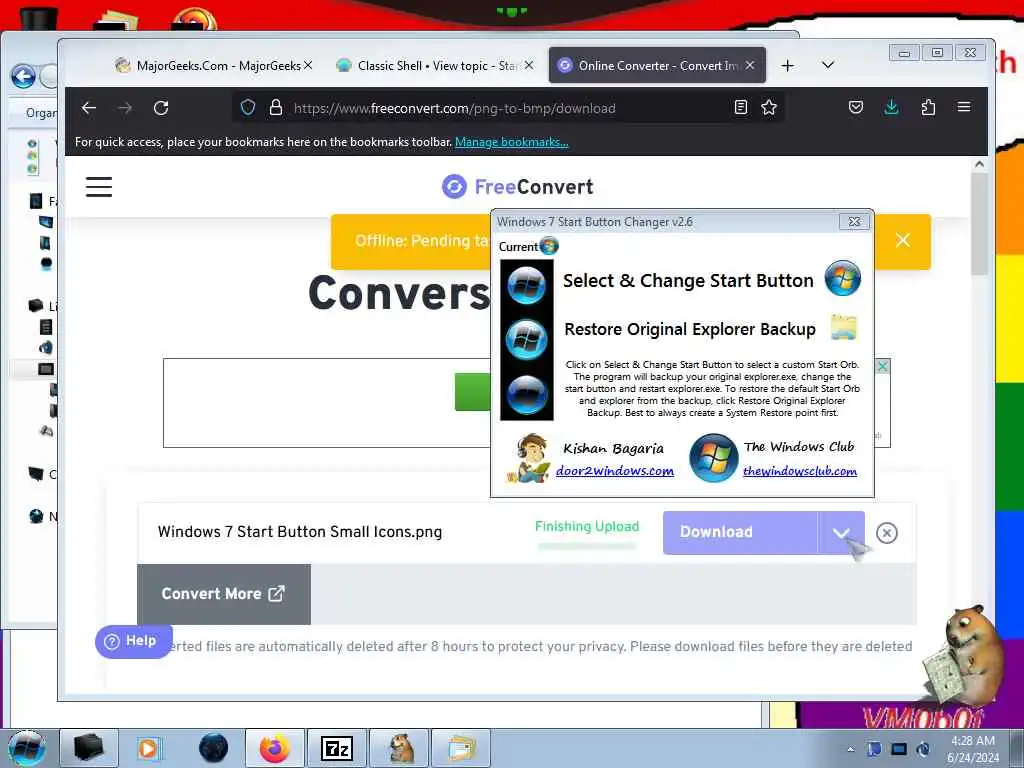This screenshot has height=768, width=1024.
Task: Close the Online Converter tab
Action: click(x=750, y=65)
